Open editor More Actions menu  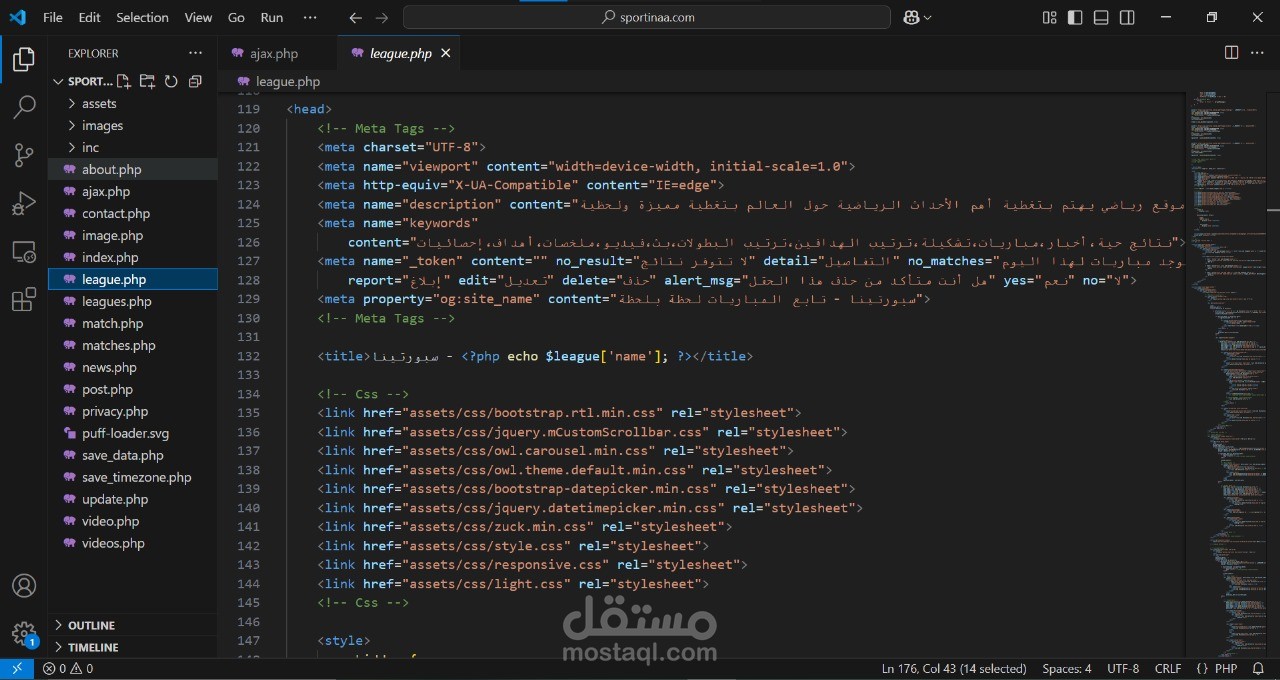coord(1259,53)
